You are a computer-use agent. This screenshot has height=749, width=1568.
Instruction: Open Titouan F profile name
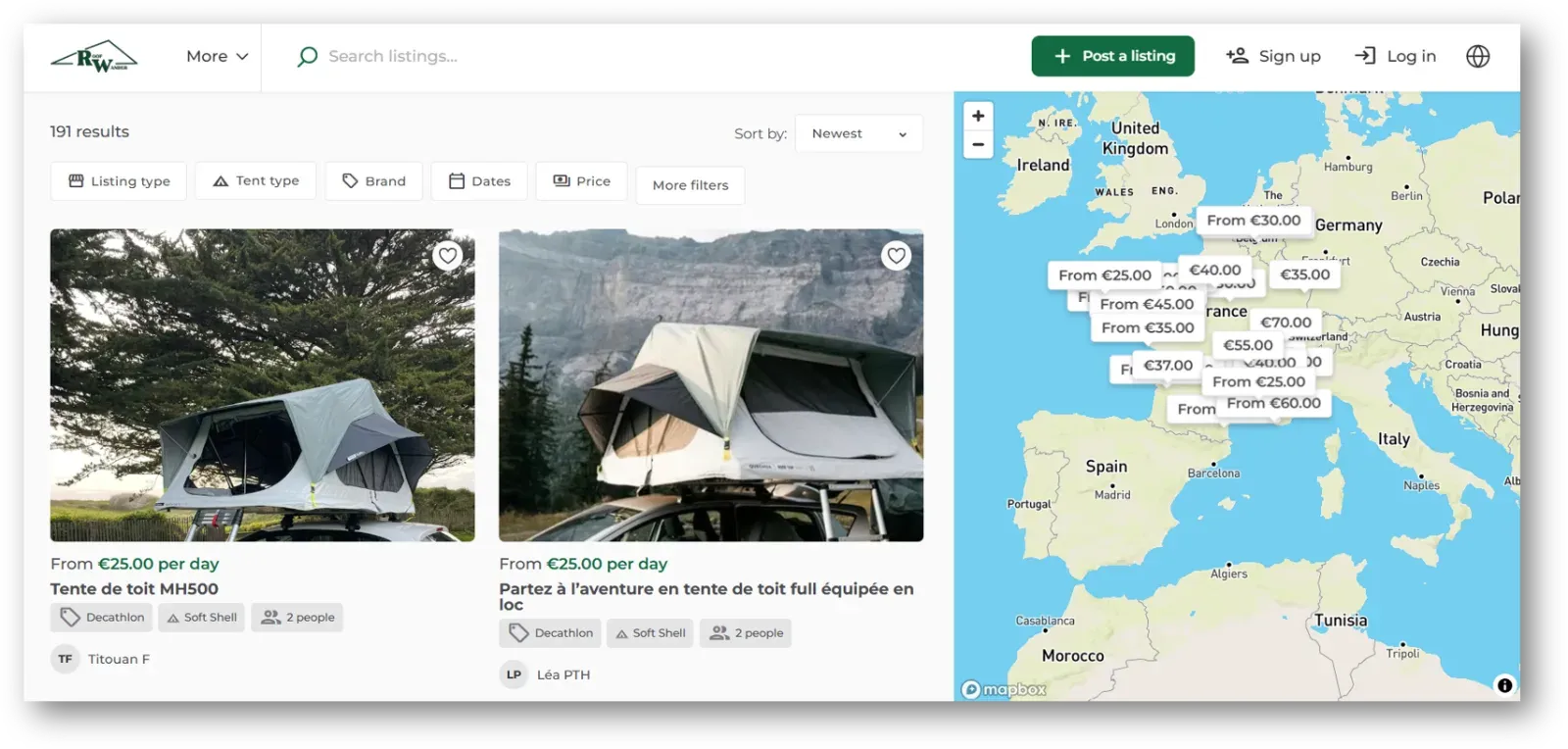point(119,659)
